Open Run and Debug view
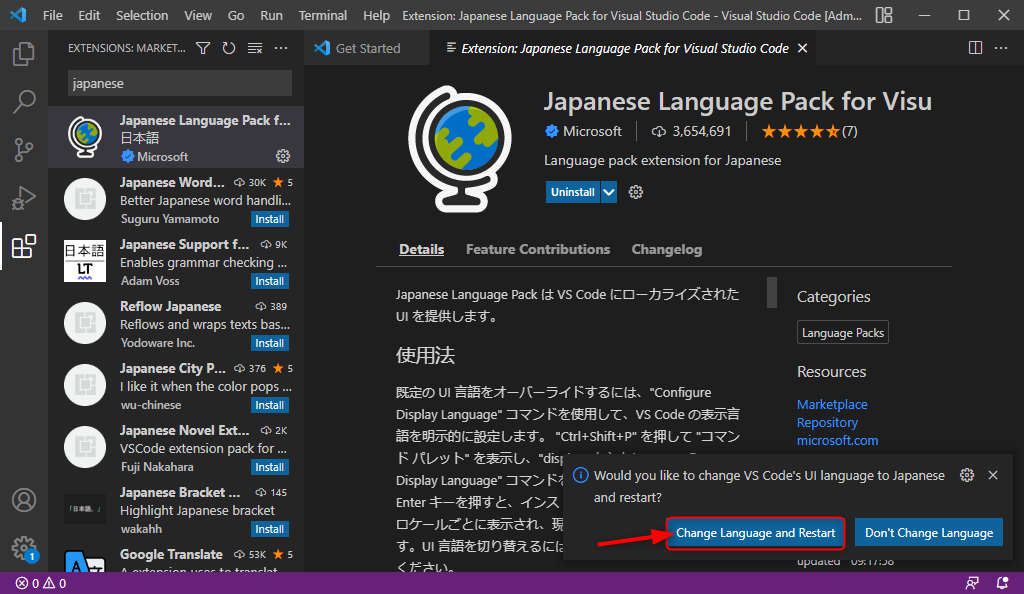Image resolution: width=1024 pixels, height=594 pixels. [x=24, y=198]
